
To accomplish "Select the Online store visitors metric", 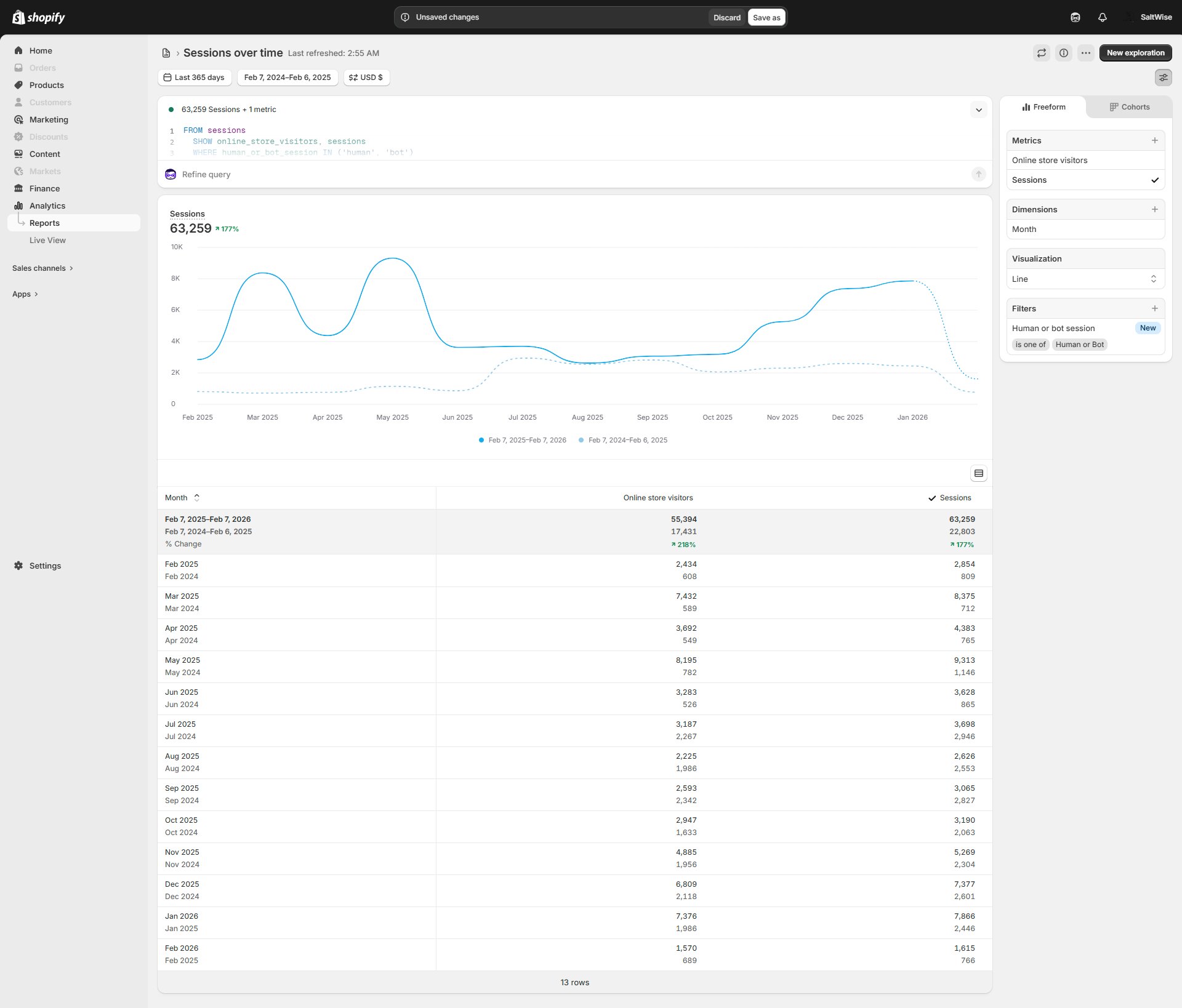I will point(1049,160).
